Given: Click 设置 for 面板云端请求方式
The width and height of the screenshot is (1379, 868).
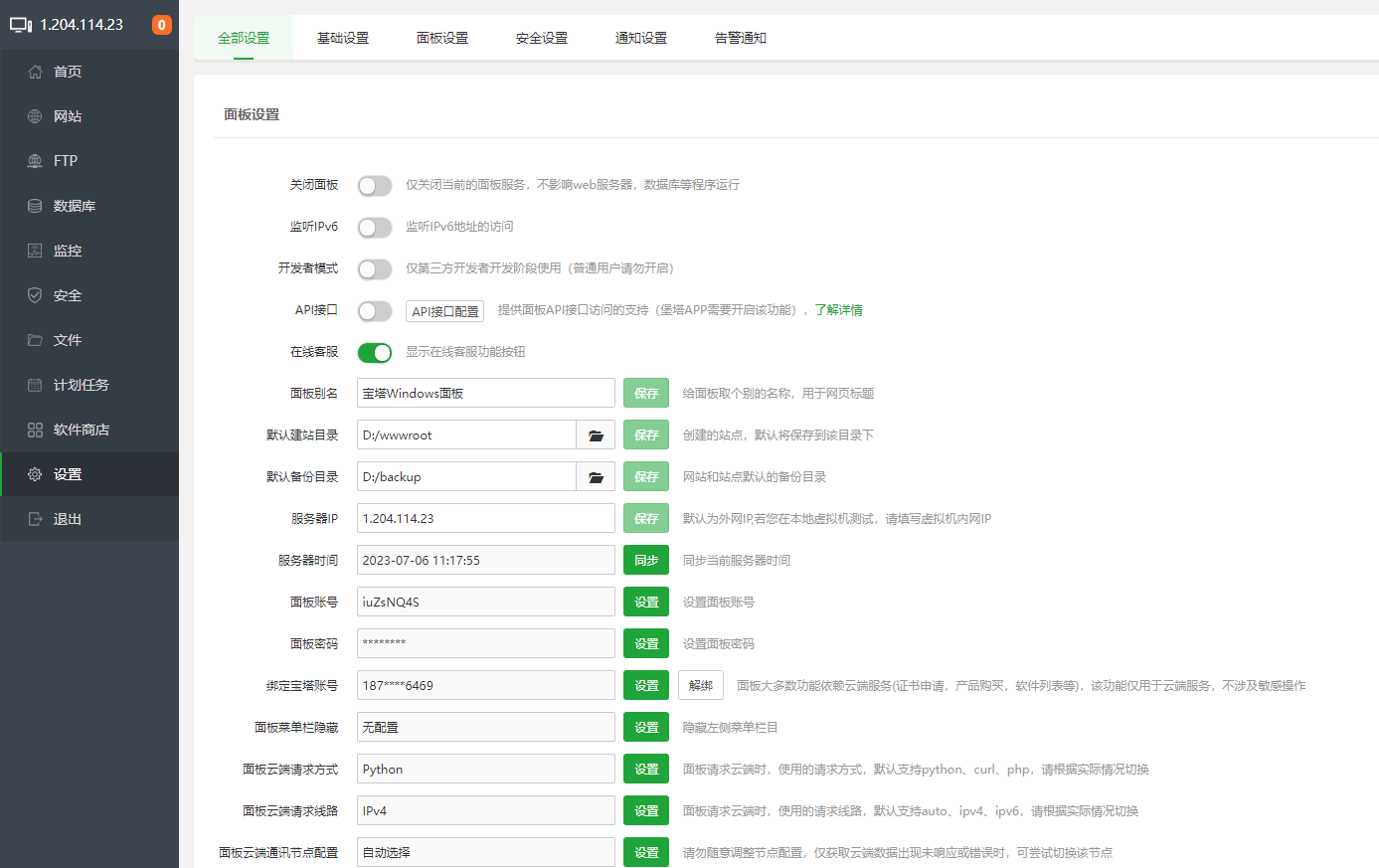Looking at the screenshot, I should click(x=646, y=770).
